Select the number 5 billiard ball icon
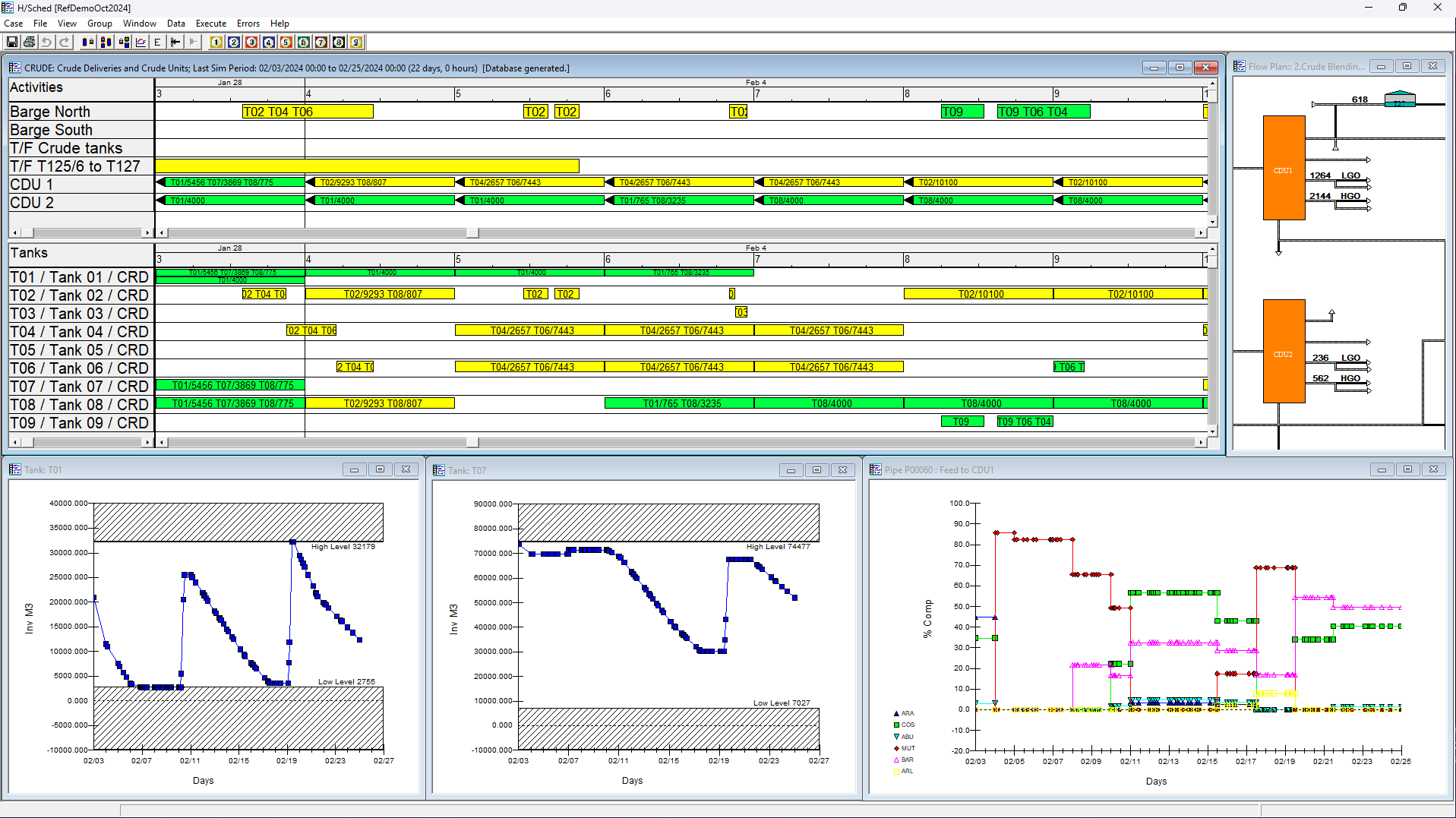Viewport: 1456px width, 818px height. click(286, 43)
